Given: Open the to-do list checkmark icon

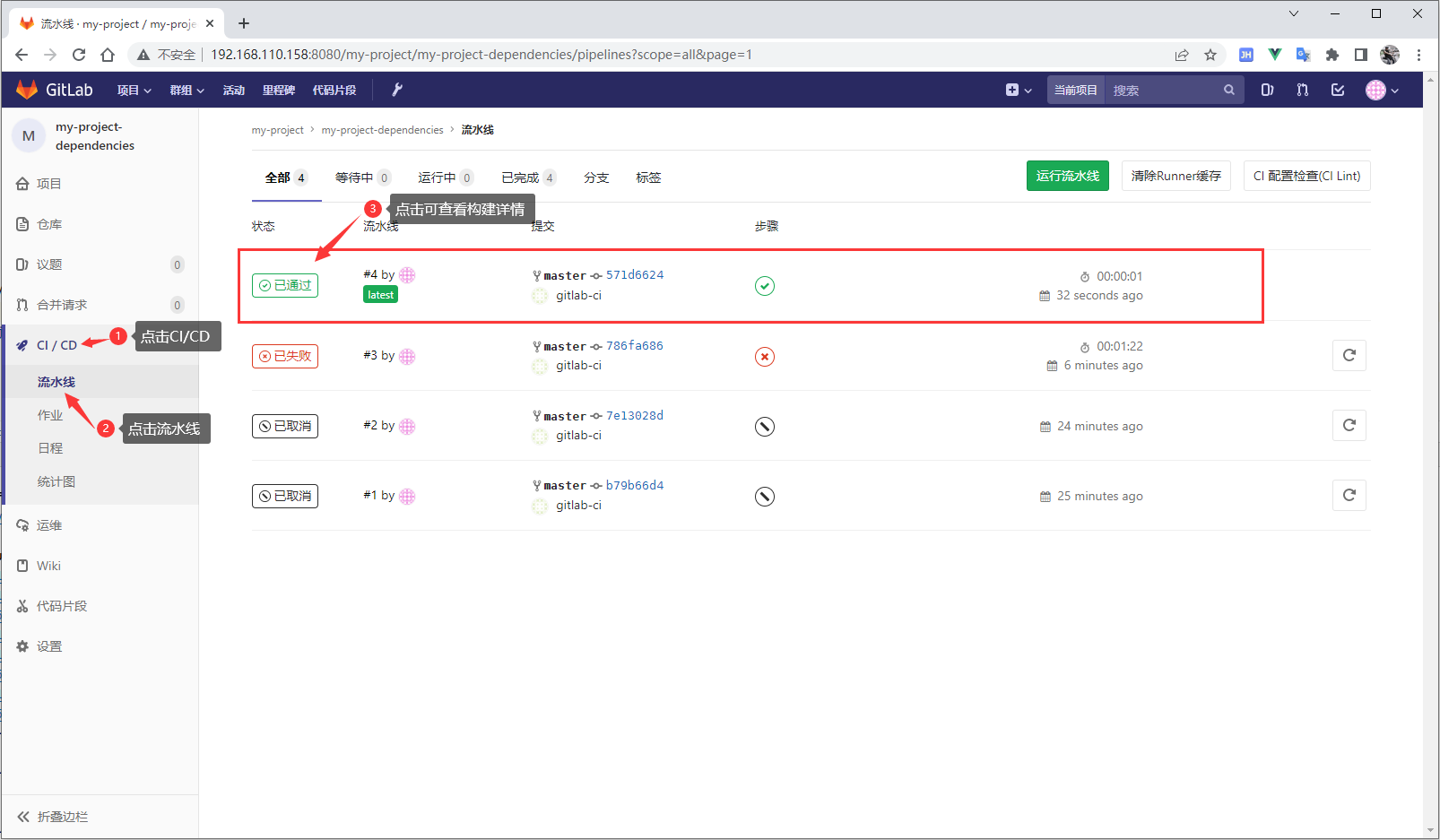Looking at the screenshot, I should pyautogui.click(x=1338, y=90).
